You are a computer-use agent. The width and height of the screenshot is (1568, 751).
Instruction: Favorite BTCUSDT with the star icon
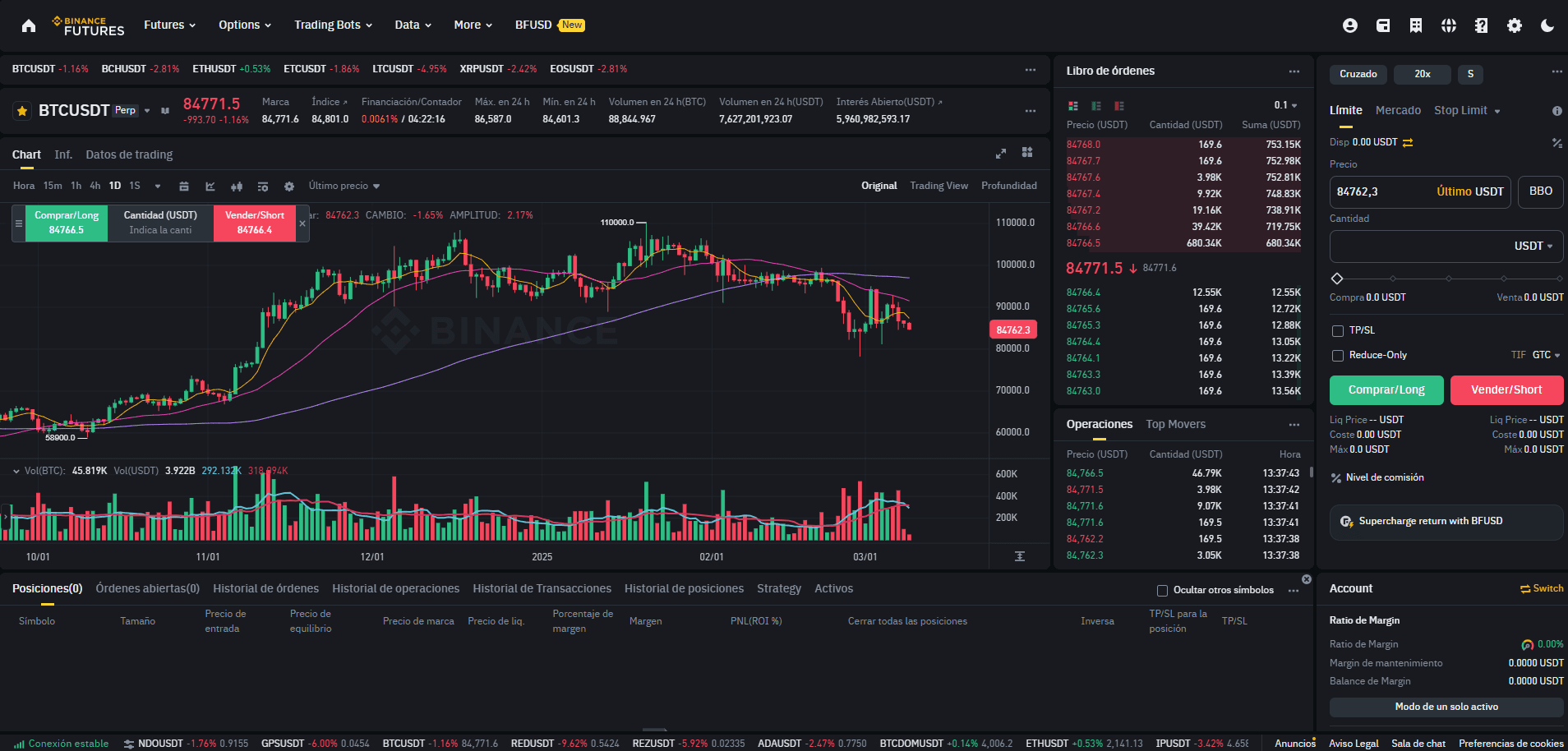pos(22,110)
